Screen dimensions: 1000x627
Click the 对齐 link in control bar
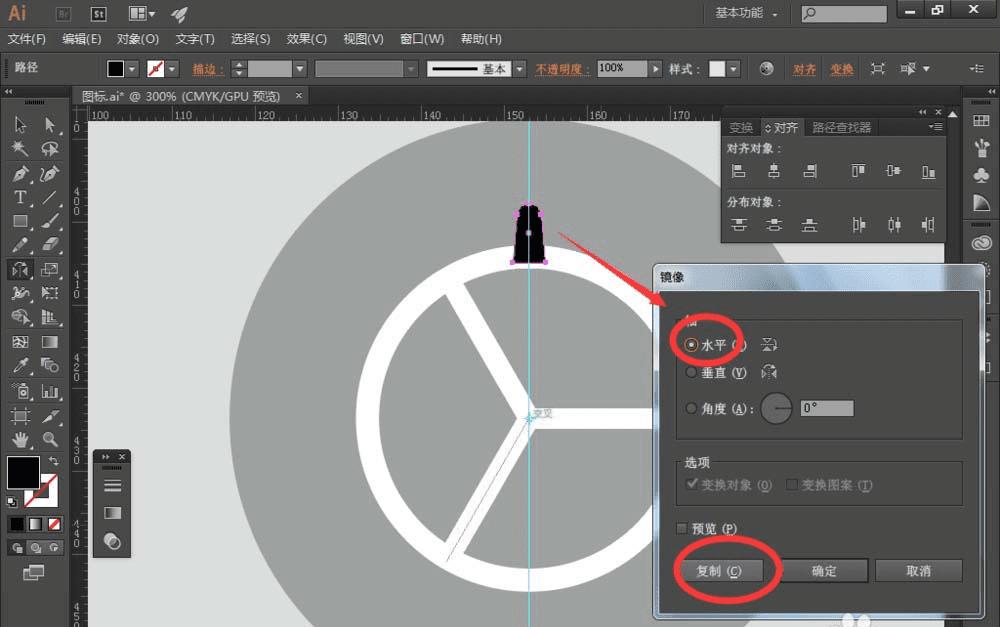tap(804, 69)
